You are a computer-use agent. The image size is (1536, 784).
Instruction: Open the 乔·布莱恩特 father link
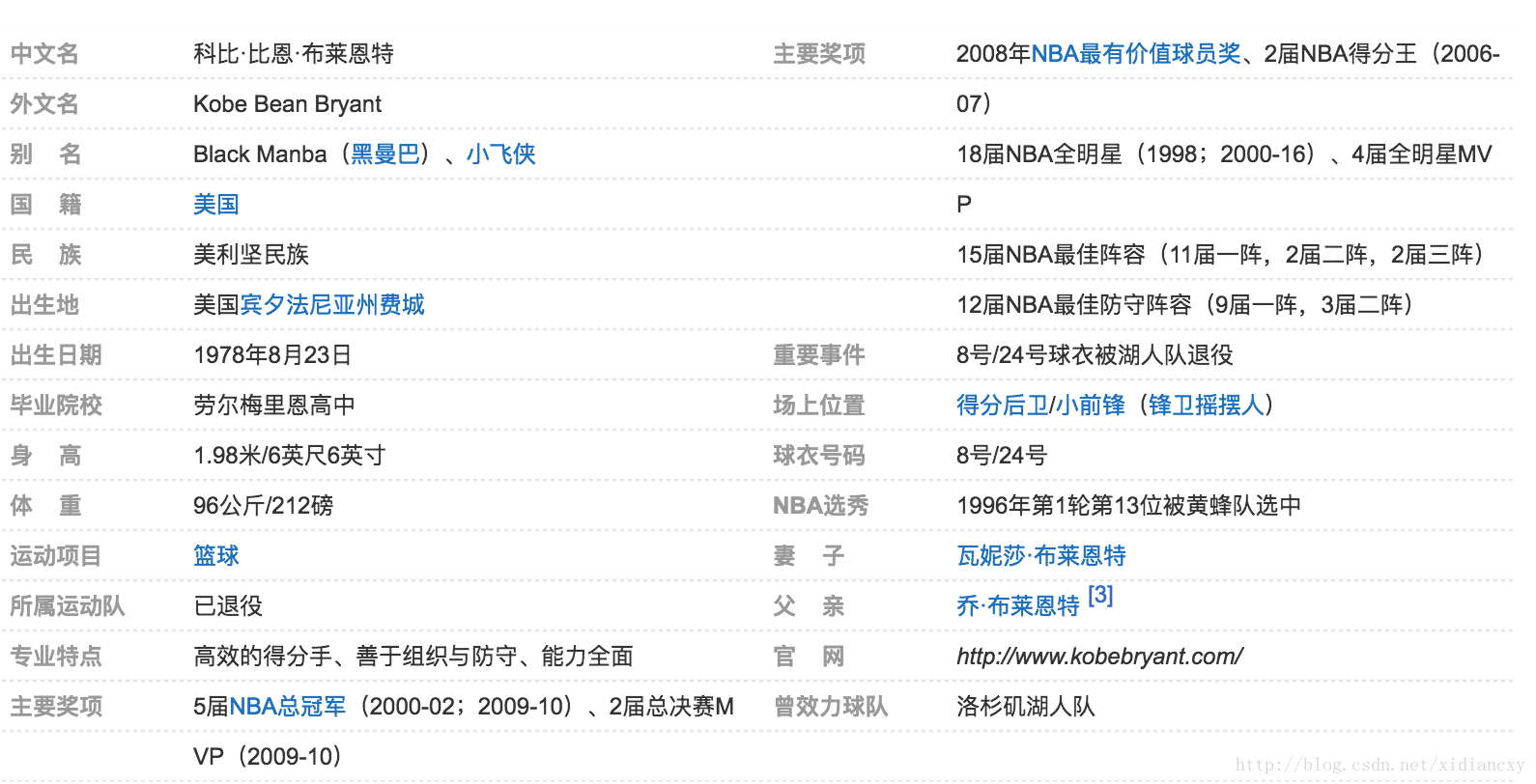(1018, 606)
